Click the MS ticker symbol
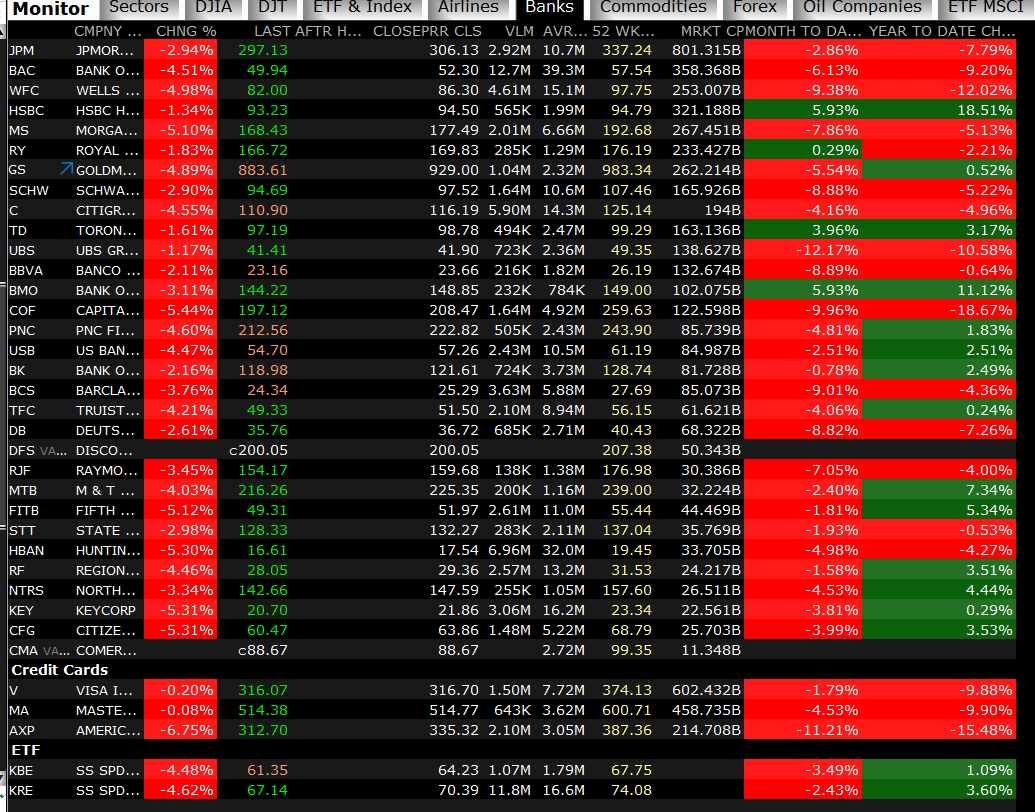The height and width of the screenshot is (812, 1035). point(18,131)
